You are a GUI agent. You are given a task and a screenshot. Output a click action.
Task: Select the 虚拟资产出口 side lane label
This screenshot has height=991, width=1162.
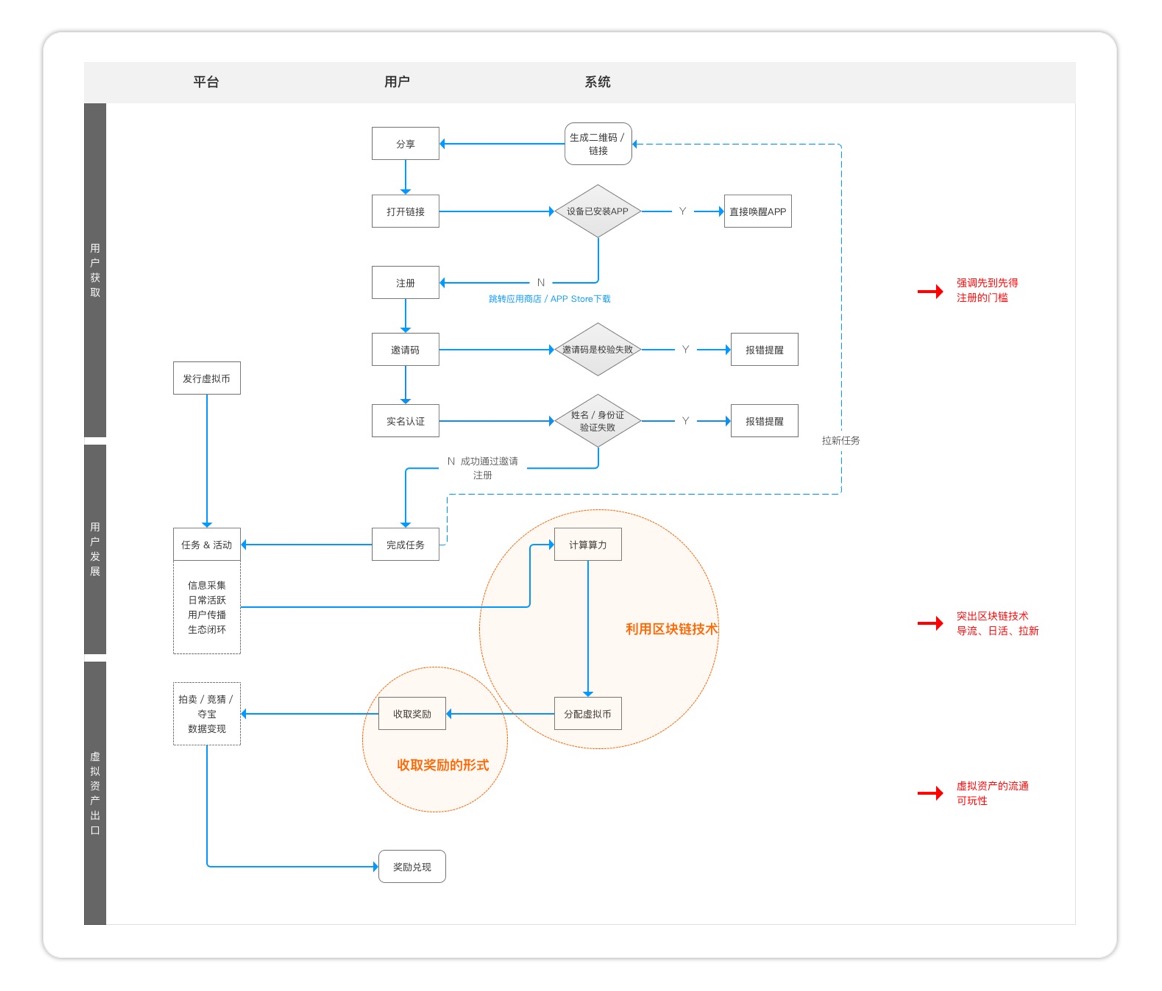(95, 793)
